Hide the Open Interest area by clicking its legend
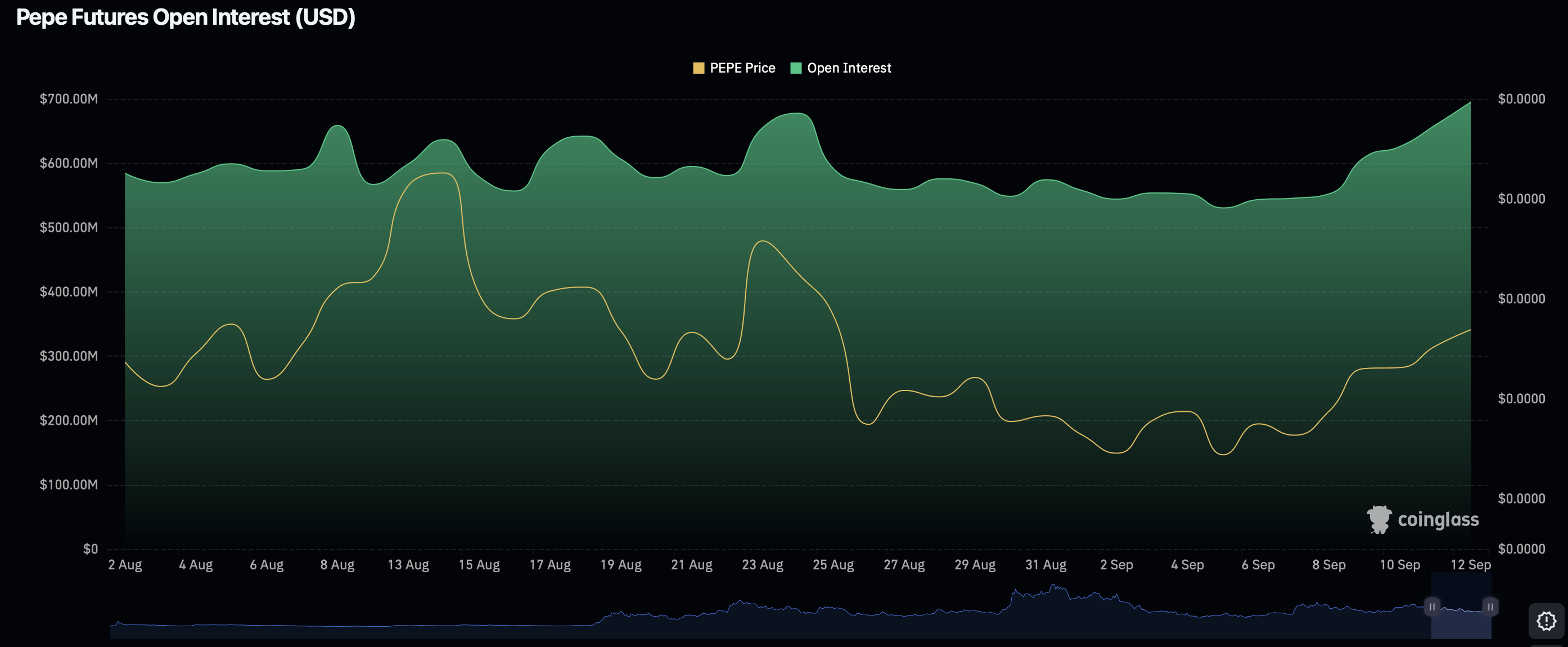Image resolution: width=1568 pixels, height=647 pixels. (x=849, y=68)
